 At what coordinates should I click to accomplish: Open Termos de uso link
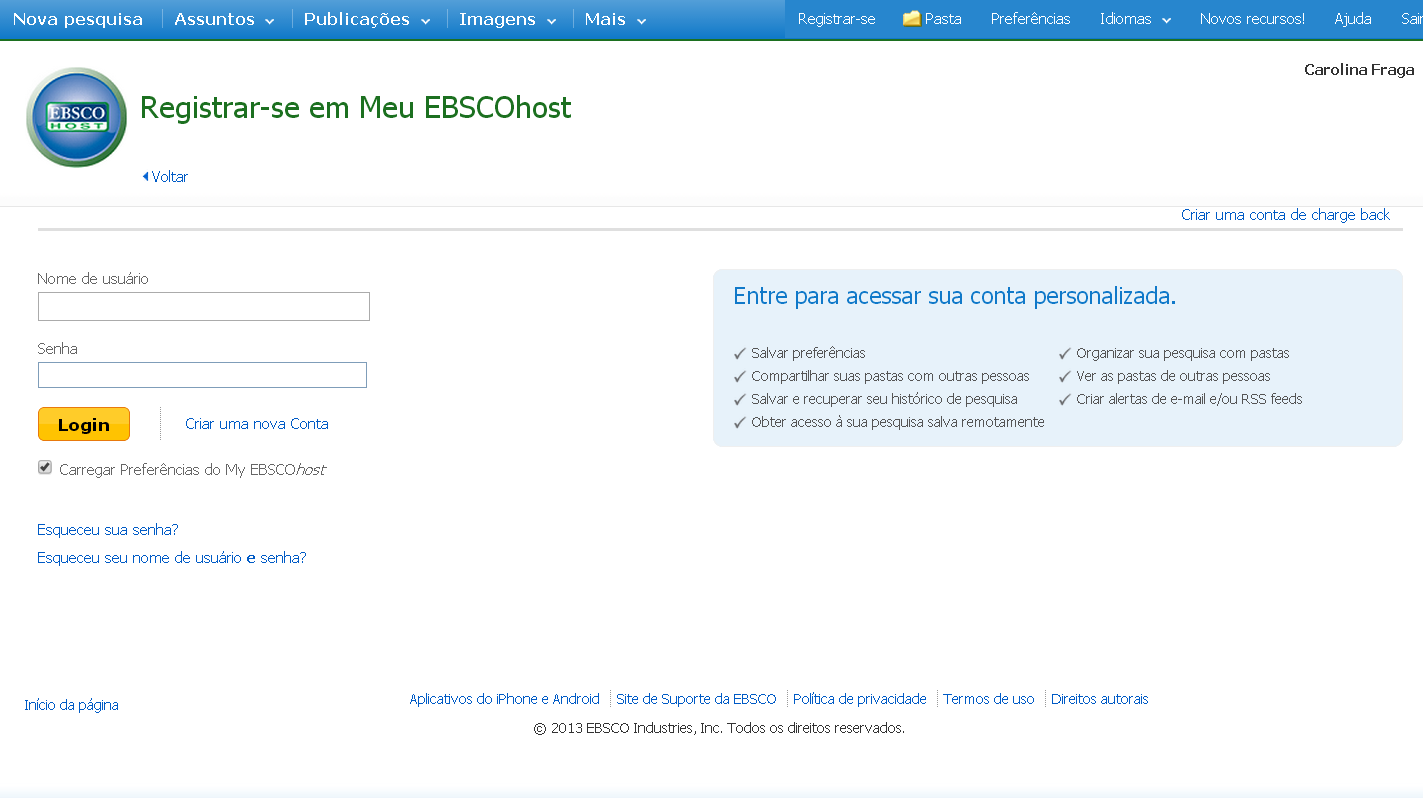(x=989, y=699)
